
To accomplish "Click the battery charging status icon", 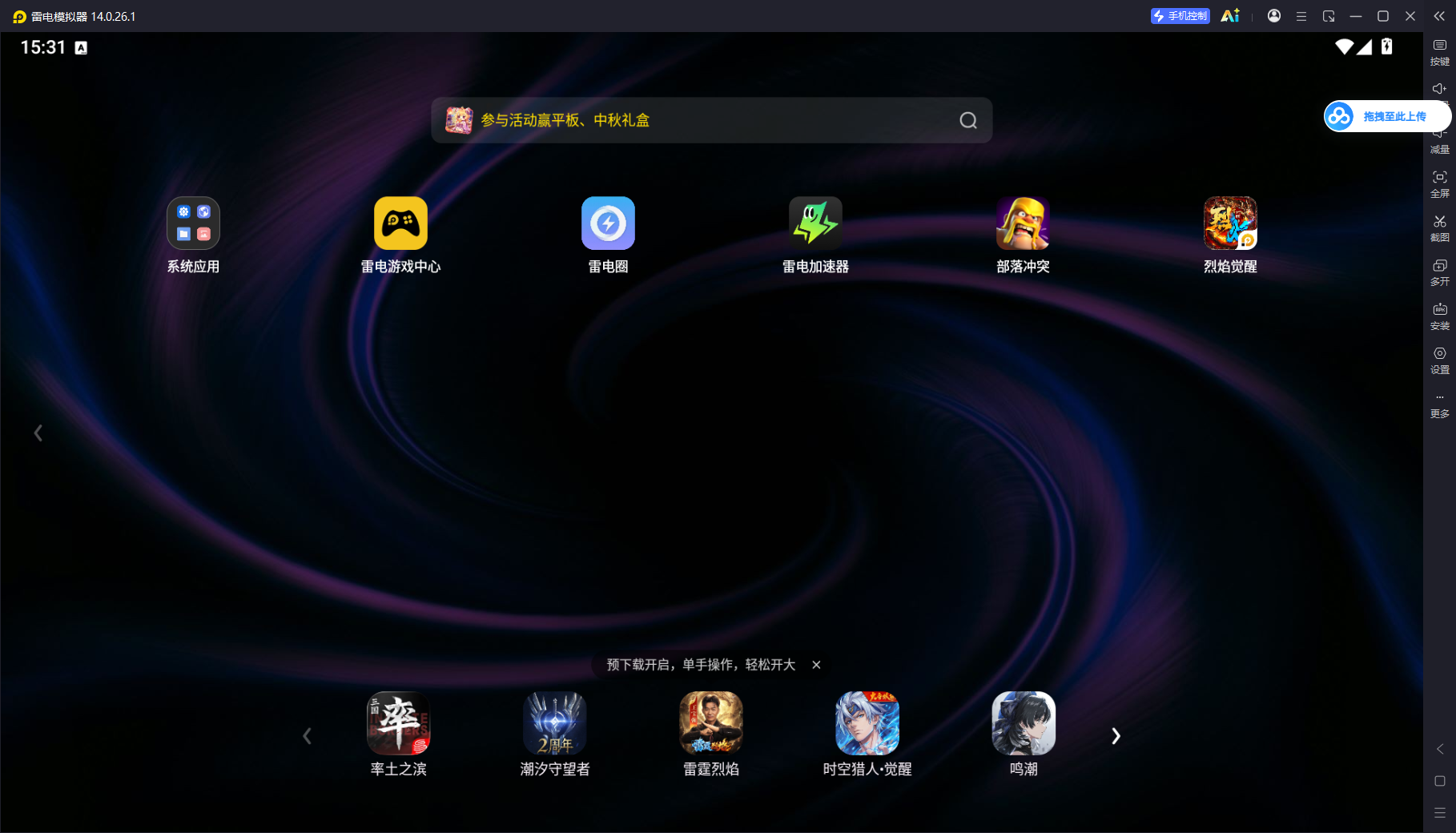I will [1387, 46].
